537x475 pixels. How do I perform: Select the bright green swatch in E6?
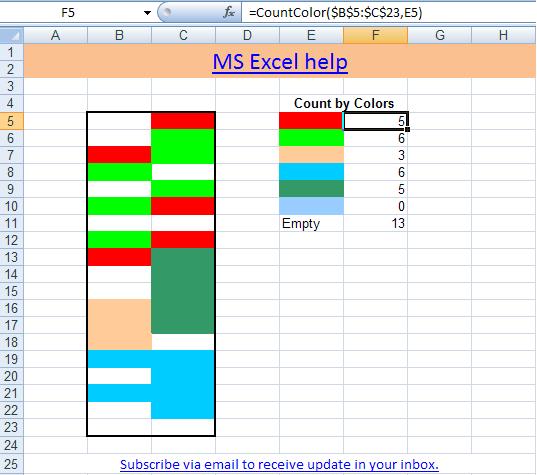pyautogui.click(x=311, y=138)
